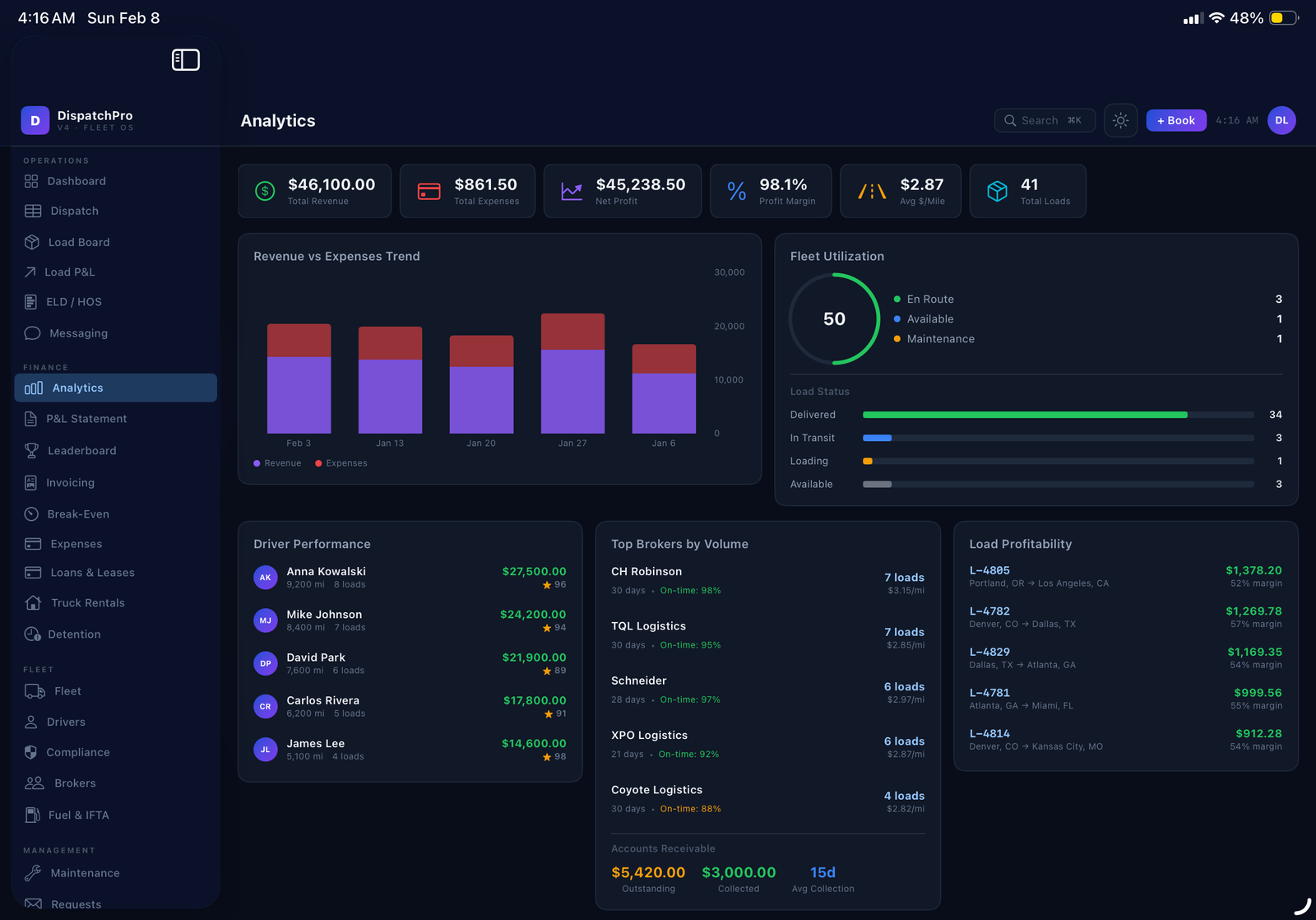Open the Dispatch section from the sidebar
This screenshot has width=1316, height=920.
point(75,211)
